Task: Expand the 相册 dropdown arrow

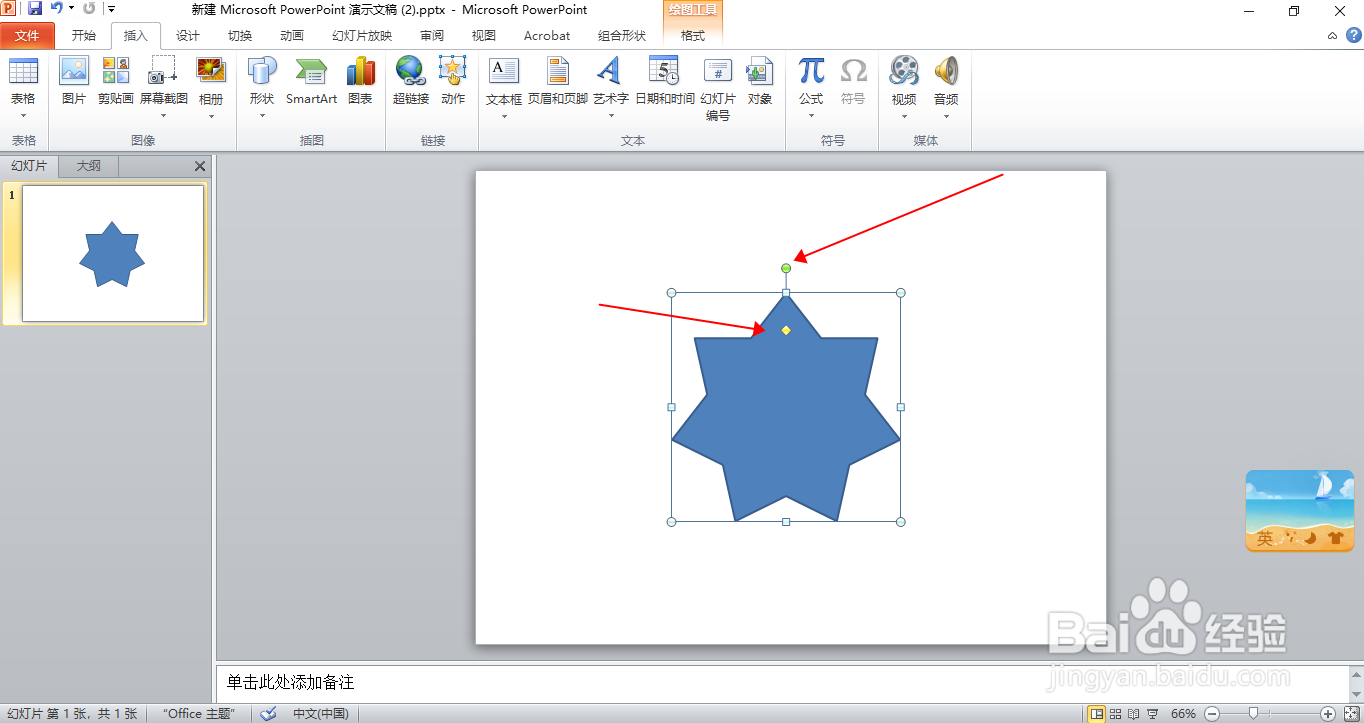Action: pos(211,116)
